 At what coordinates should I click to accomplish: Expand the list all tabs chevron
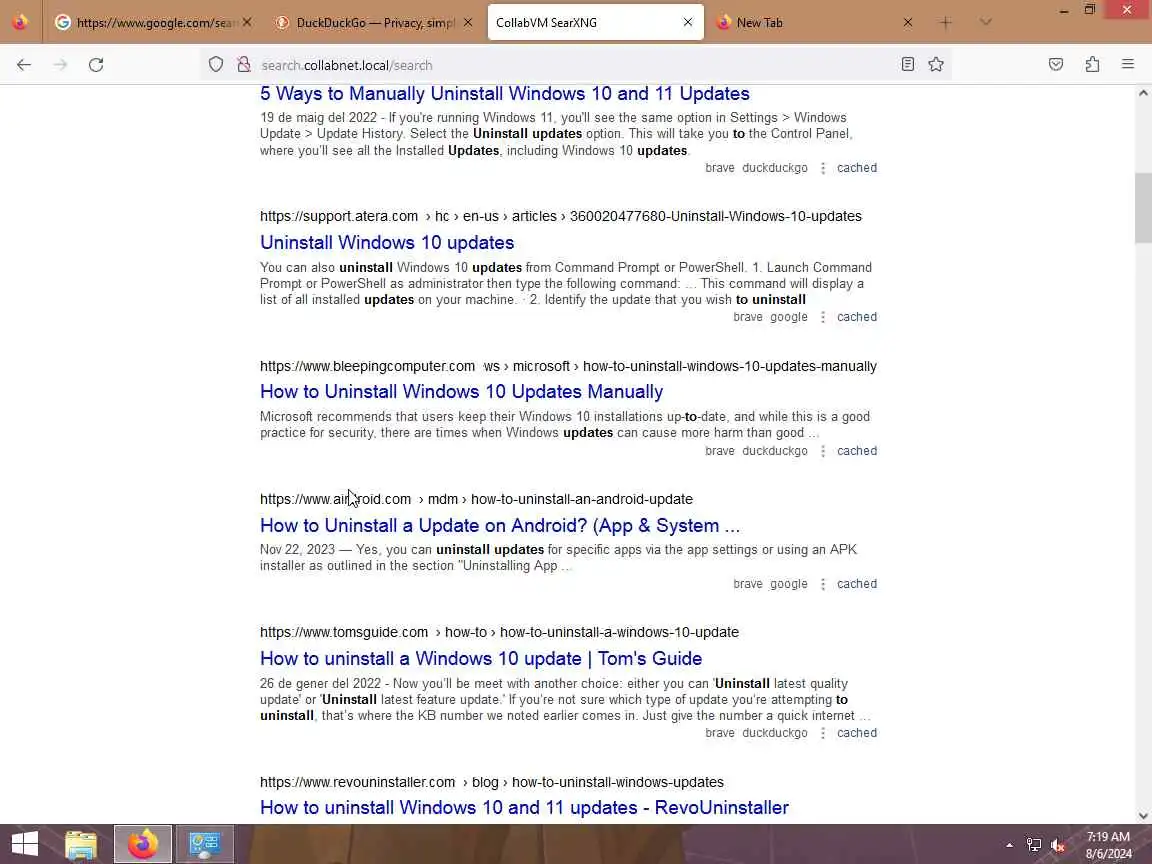(985, 23)
